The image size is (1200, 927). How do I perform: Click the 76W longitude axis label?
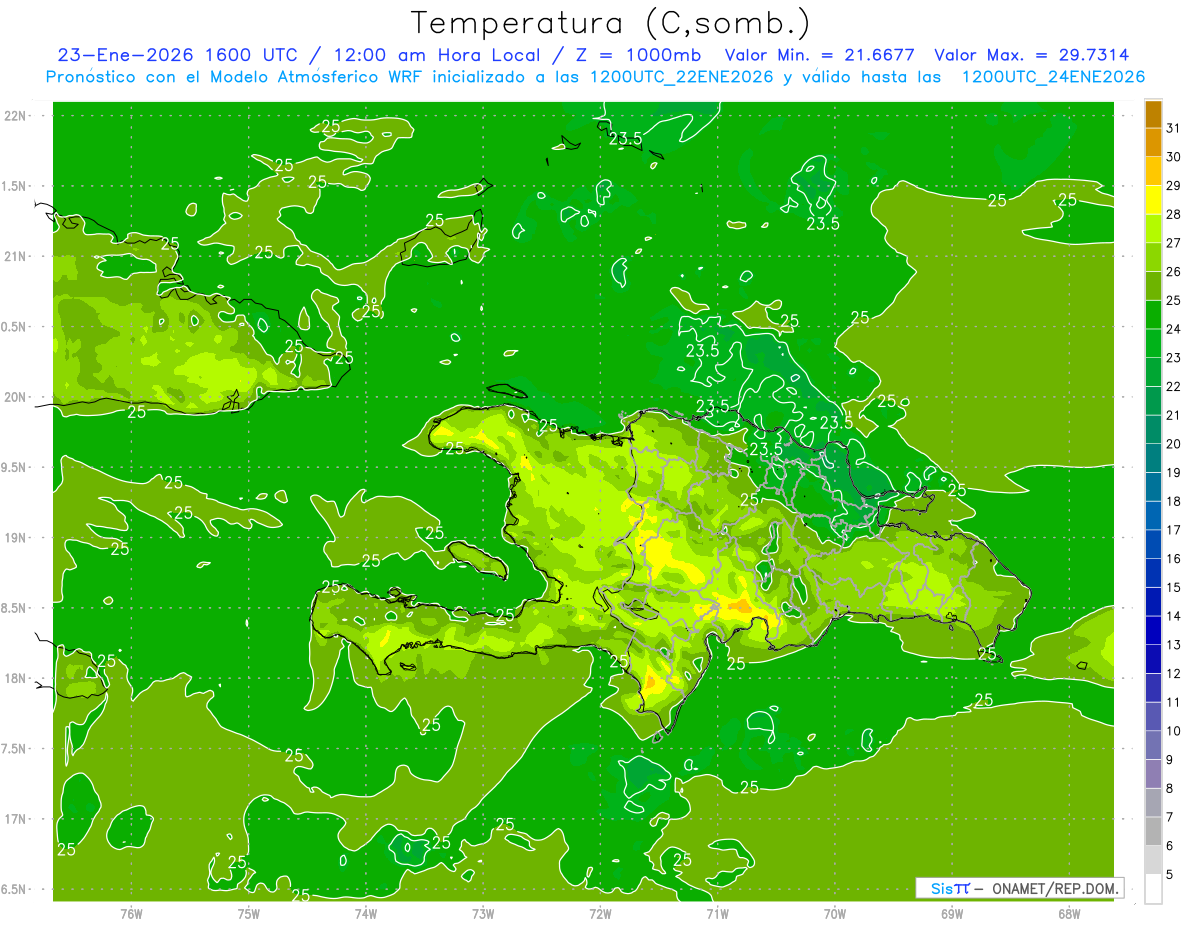click(x=131, y=913)
